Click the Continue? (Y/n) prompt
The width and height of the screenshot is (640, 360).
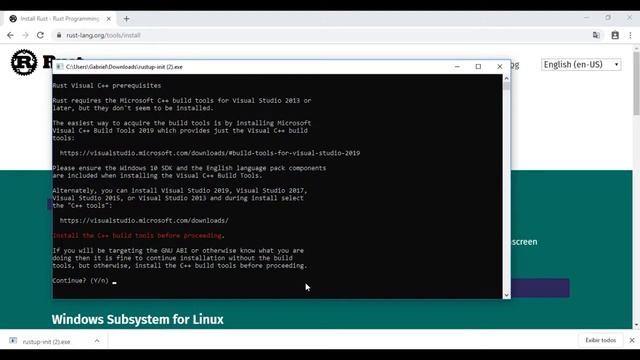coord(81,280)
